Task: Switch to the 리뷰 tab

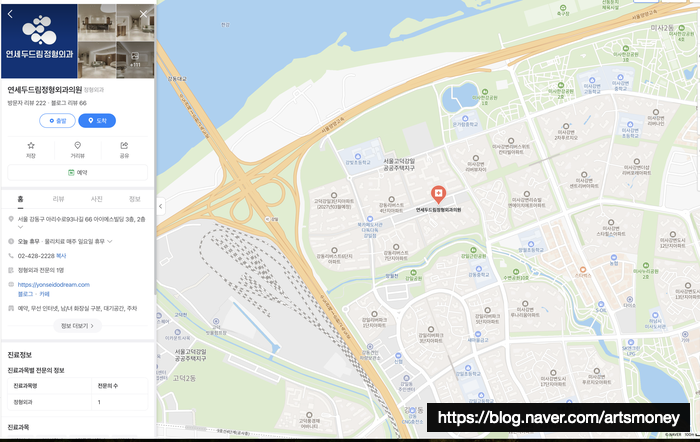Action: pyautogui.click(x=58, y=199)
